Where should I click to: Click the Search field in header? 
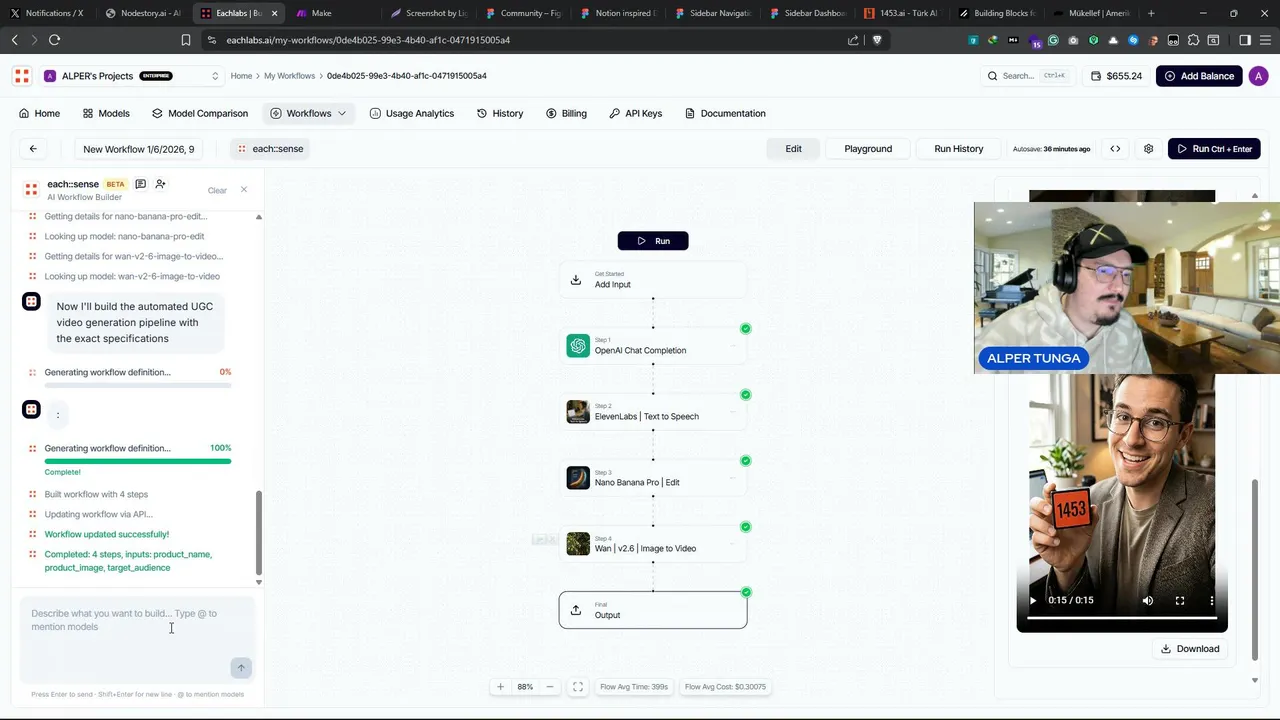[x=1027, y=76]
